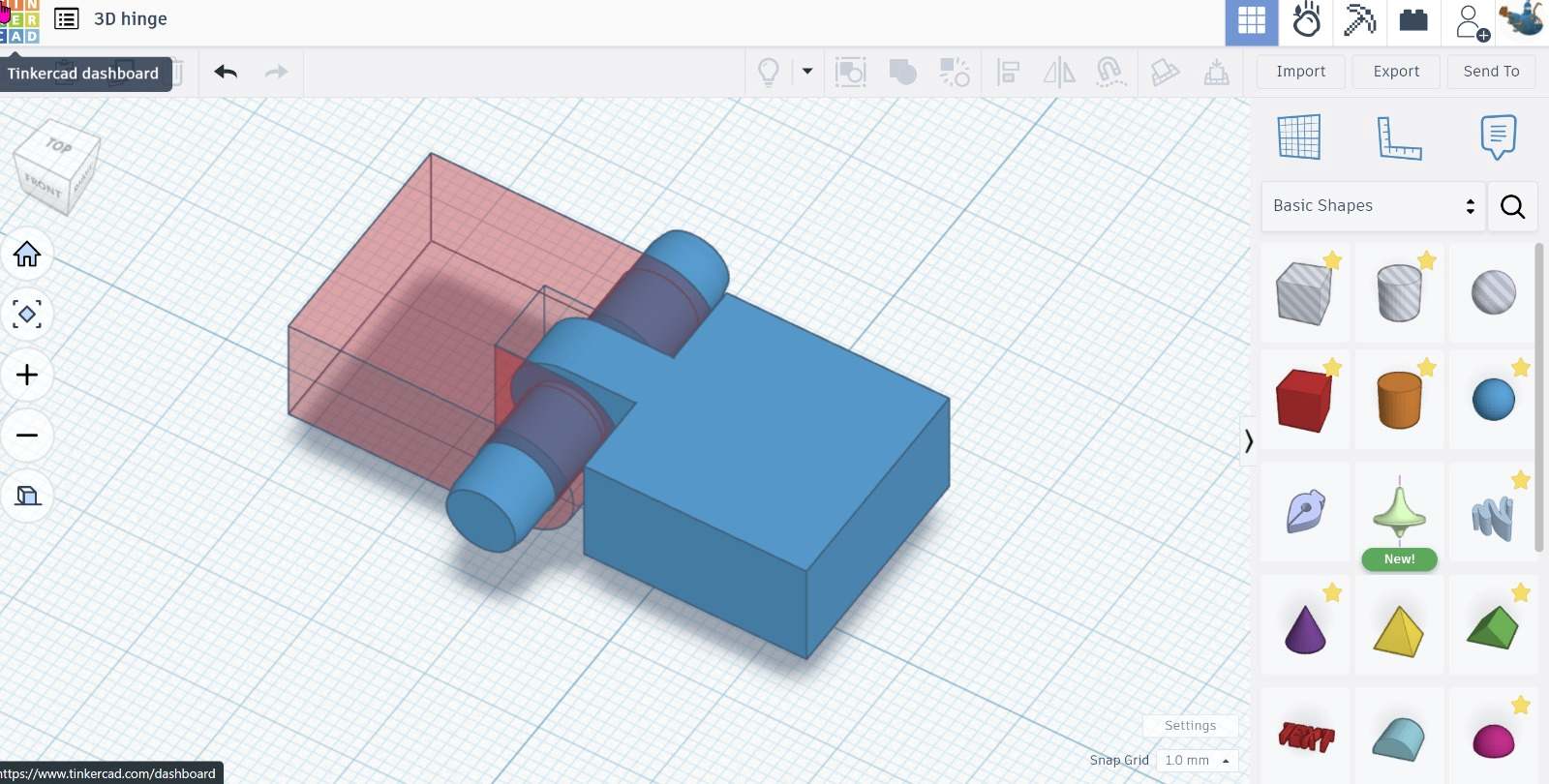Open Snap Grid 1.0 mm dropdown
This screenshot has height=784, width=1549.
tap(1198, 761)
